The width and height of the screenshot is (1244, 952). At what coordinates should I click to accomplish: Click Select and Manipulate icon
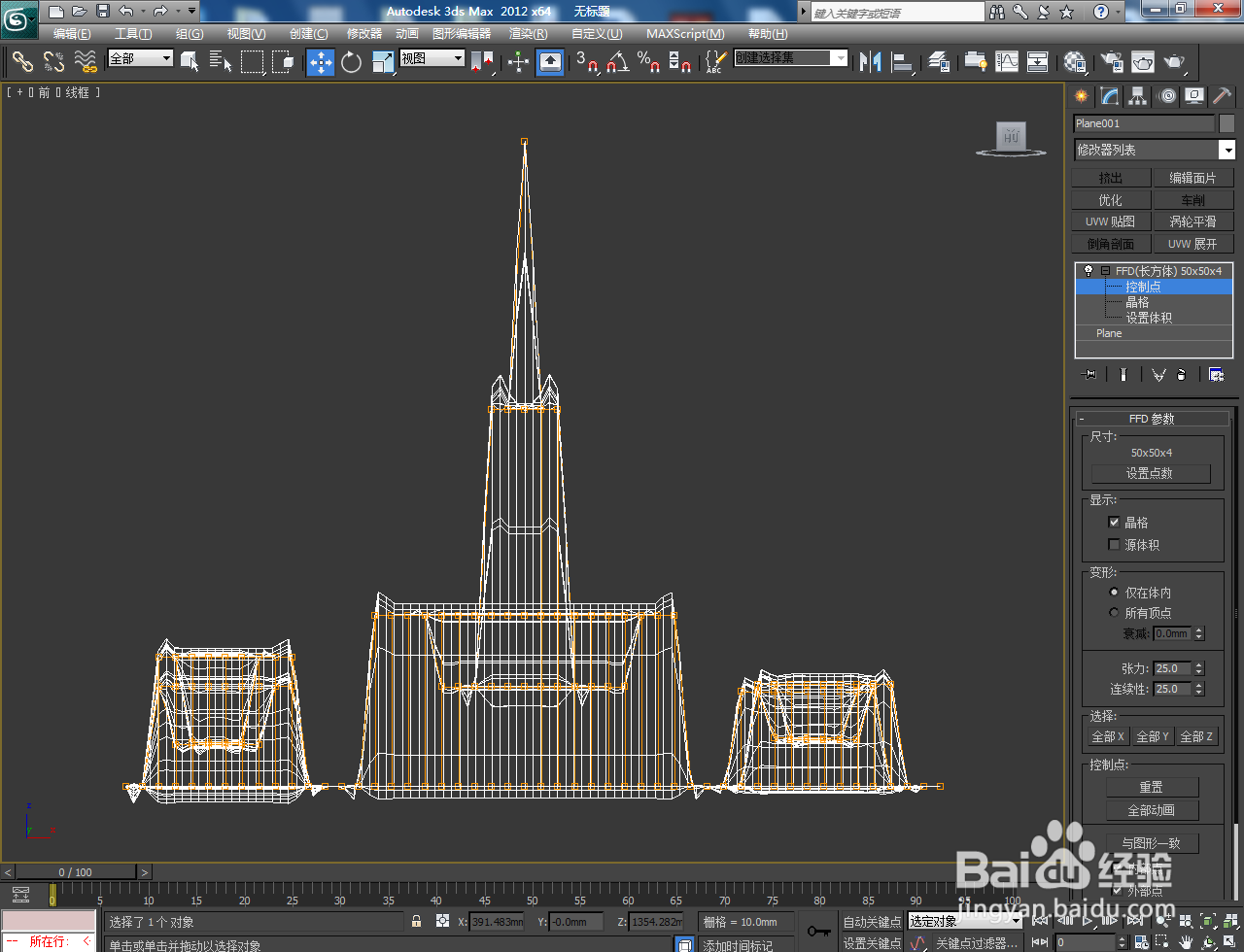519,61
